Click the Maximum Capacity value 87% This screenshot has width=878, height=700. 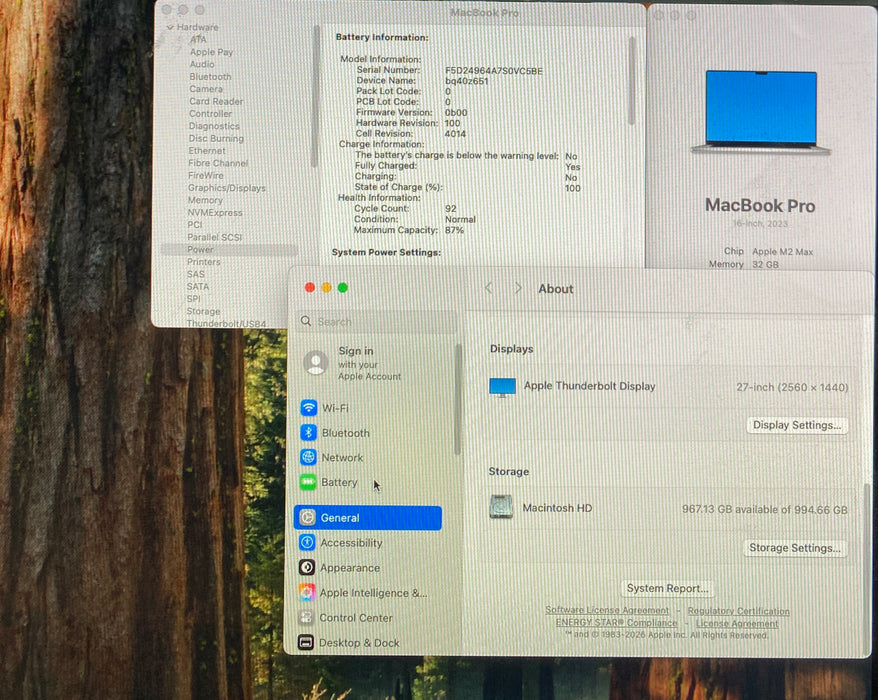pos(454,230)
